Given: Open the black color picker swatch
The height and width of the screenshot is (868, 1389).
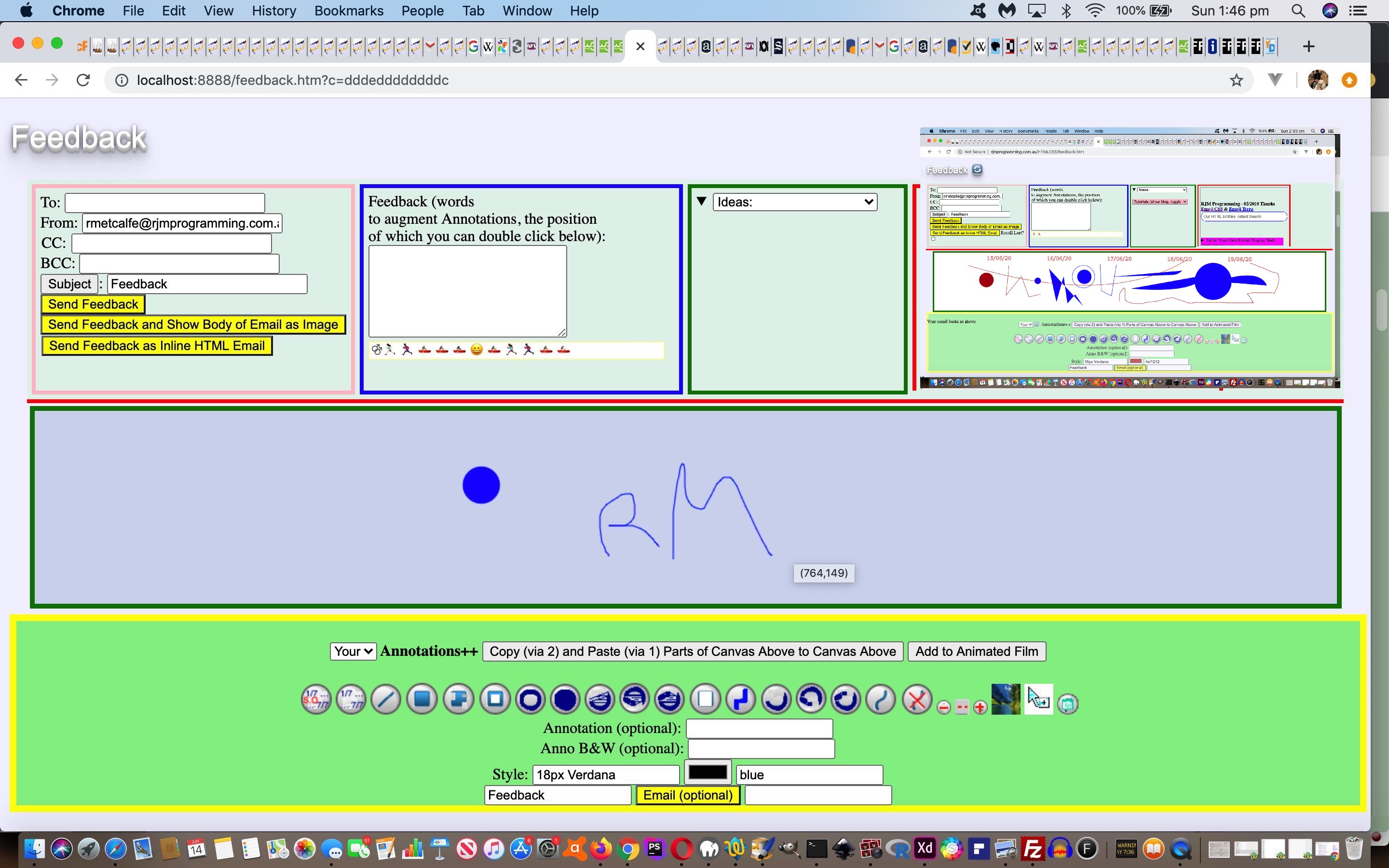Looking at the screenshot, I should (x=707, y=773).
